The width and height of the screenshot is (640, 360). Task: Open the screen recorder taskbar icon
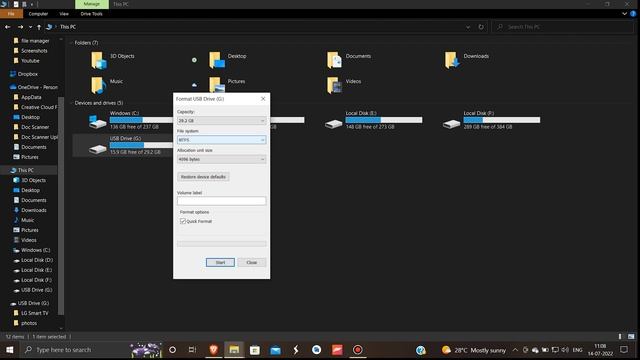point(358,350)
